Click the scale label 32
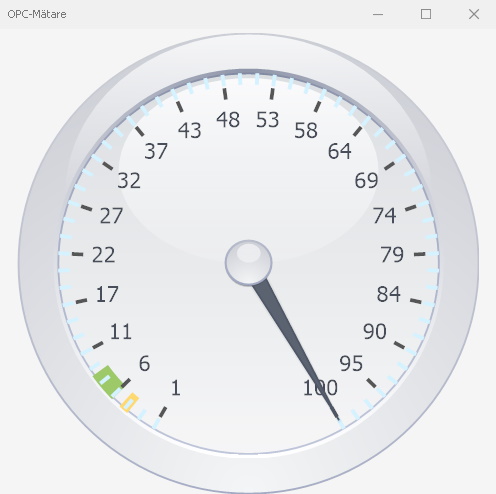Viewport: 496px width, 494px height. coord(129,181)
